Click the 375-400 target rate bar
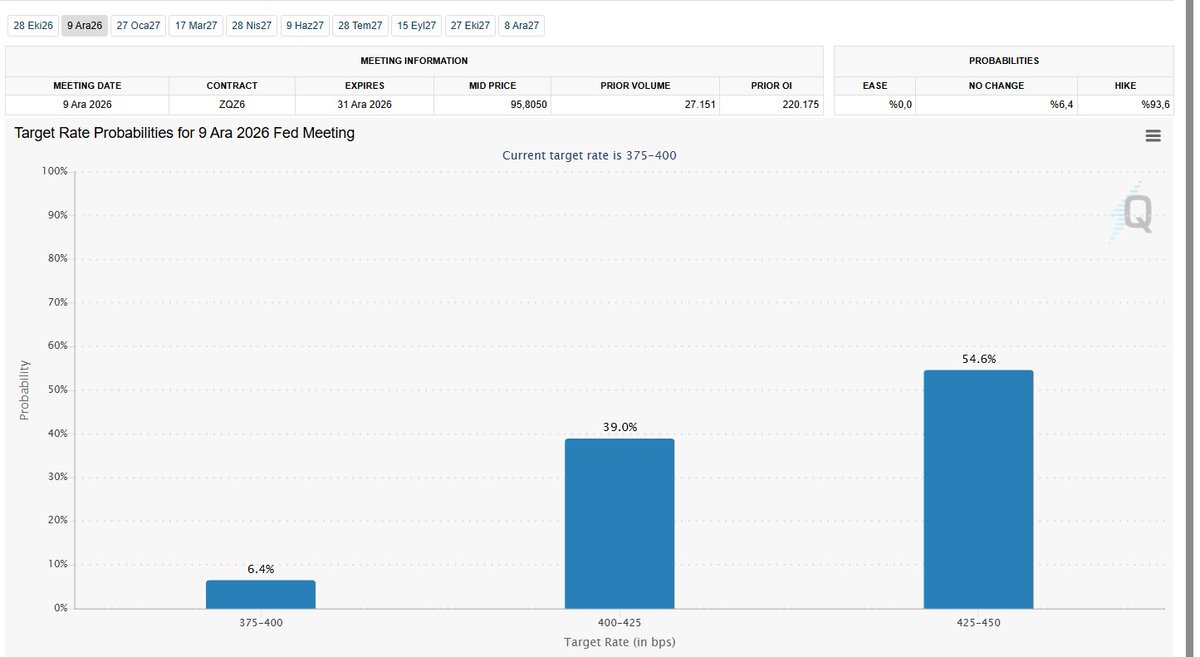The image size is (1200, 657). (x=261, y=594)
